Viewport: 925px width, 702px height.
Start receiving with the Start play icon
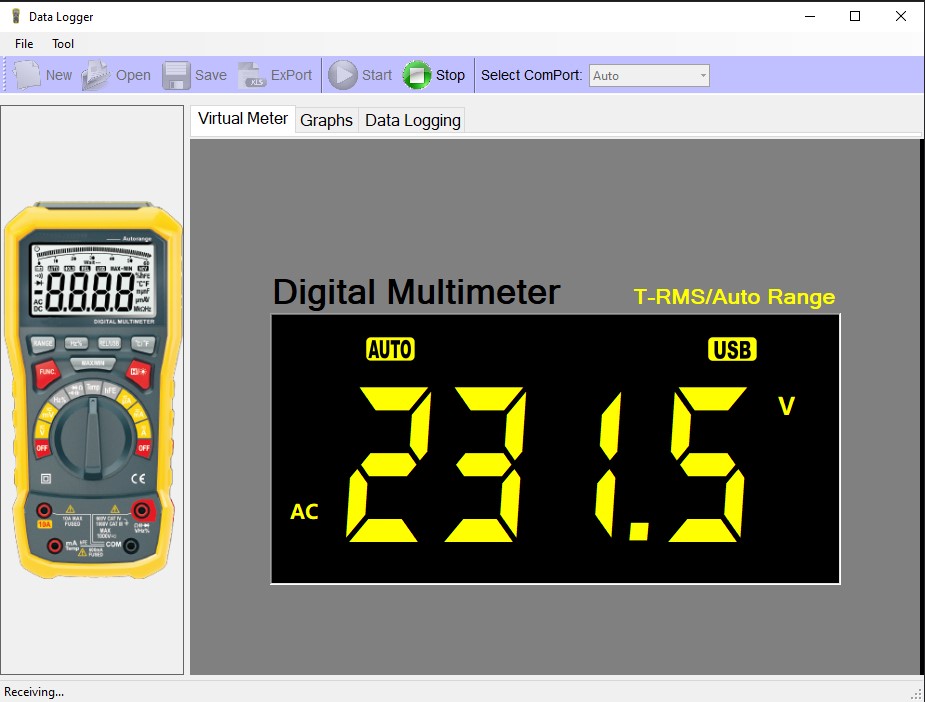[x=343, y=75]
